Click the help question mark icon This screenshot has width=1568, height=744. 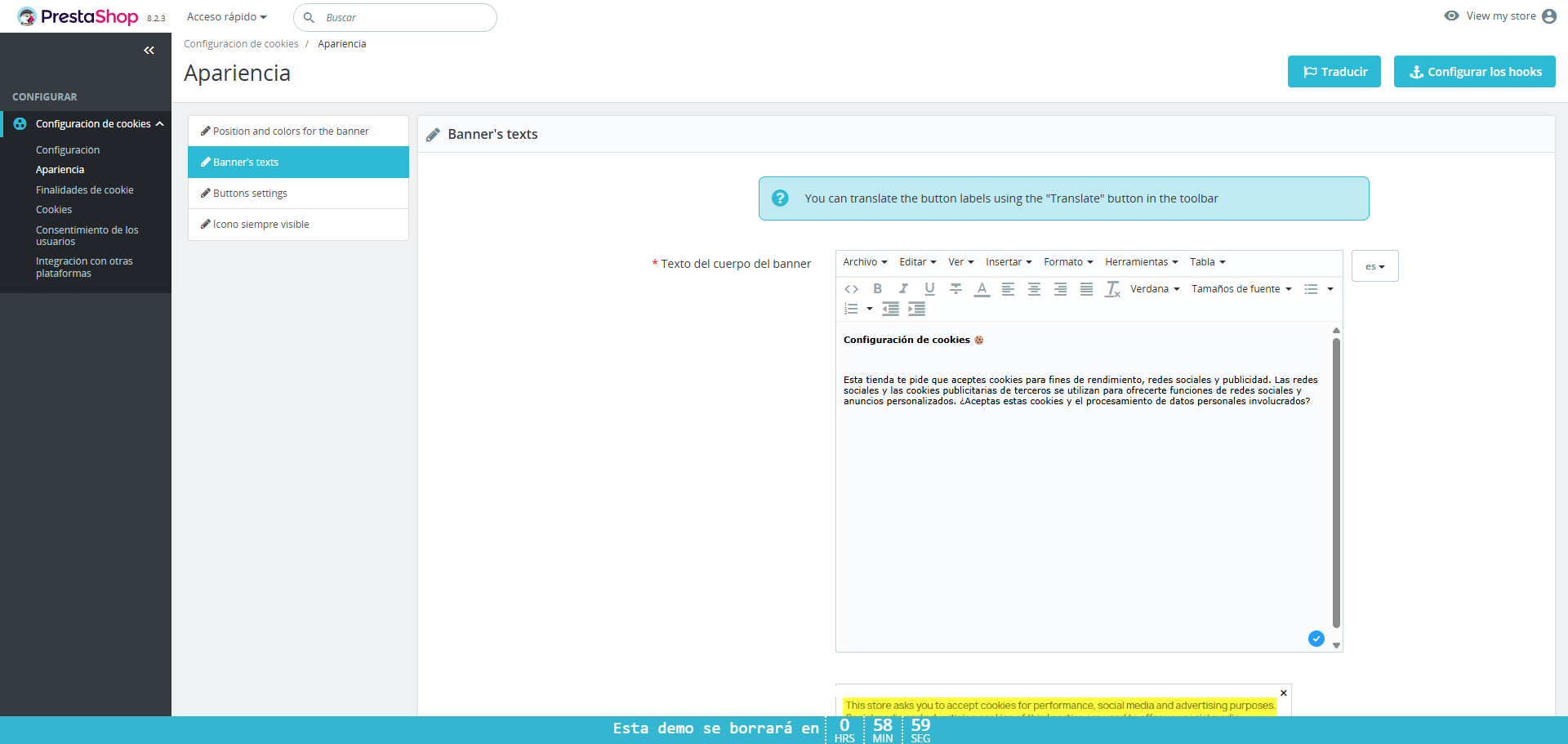(780, 198)
